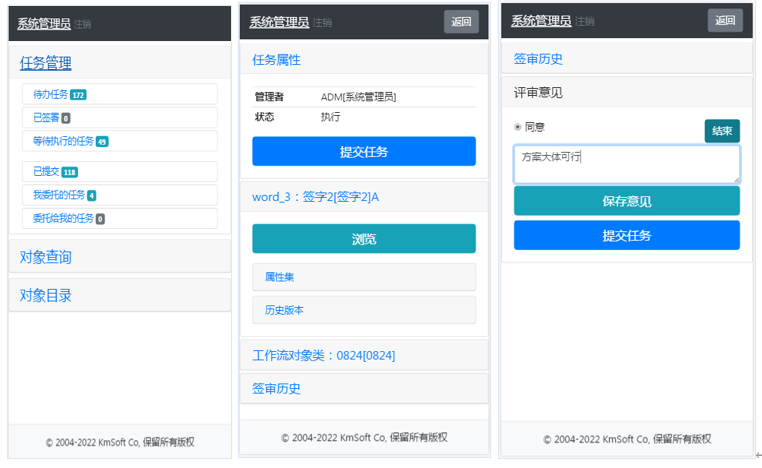Click the 保存意见 button
This screenshot has width=762, height=468.
626,201
